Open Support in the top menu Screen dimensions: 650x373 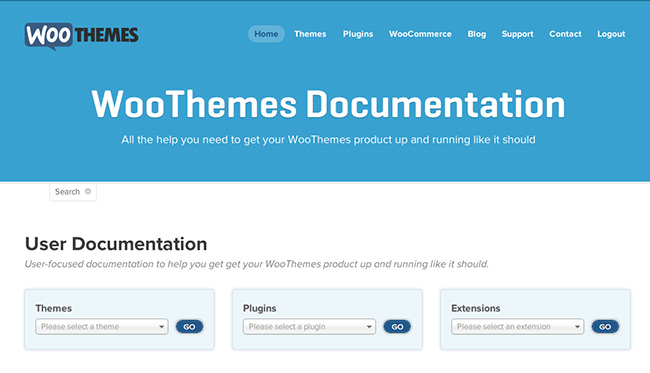pos(517,34)
